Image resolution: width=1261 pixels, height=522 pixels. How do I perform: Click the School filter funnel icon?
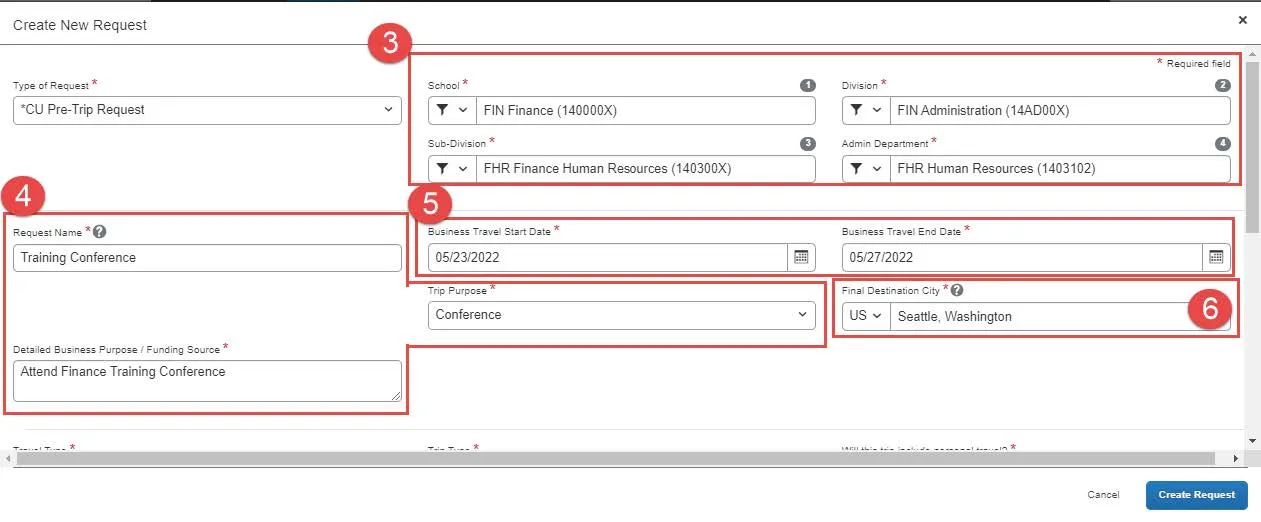(442, 110)
